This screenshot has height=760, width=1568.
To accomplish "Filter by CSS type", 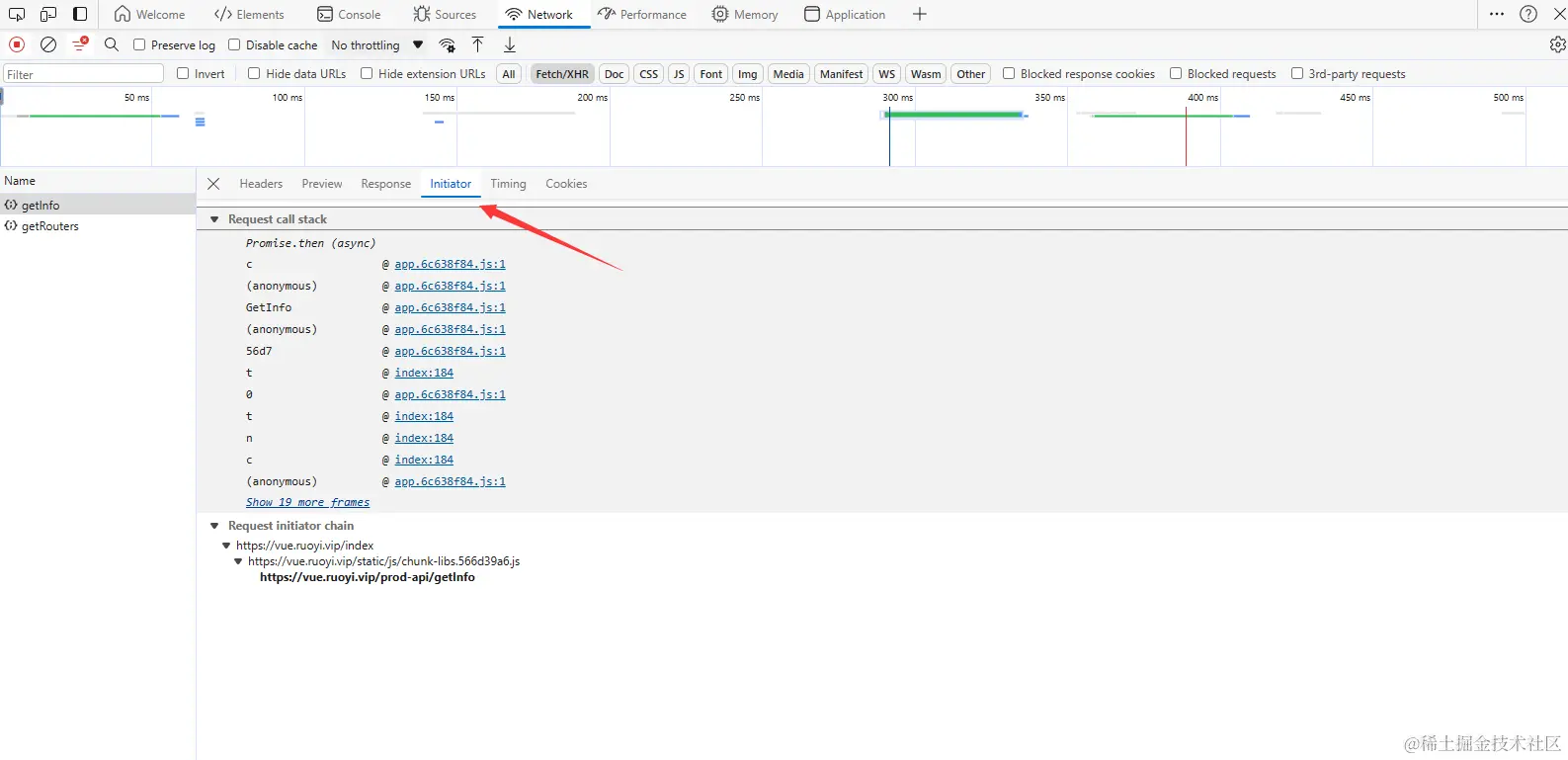I will (649, 74).
